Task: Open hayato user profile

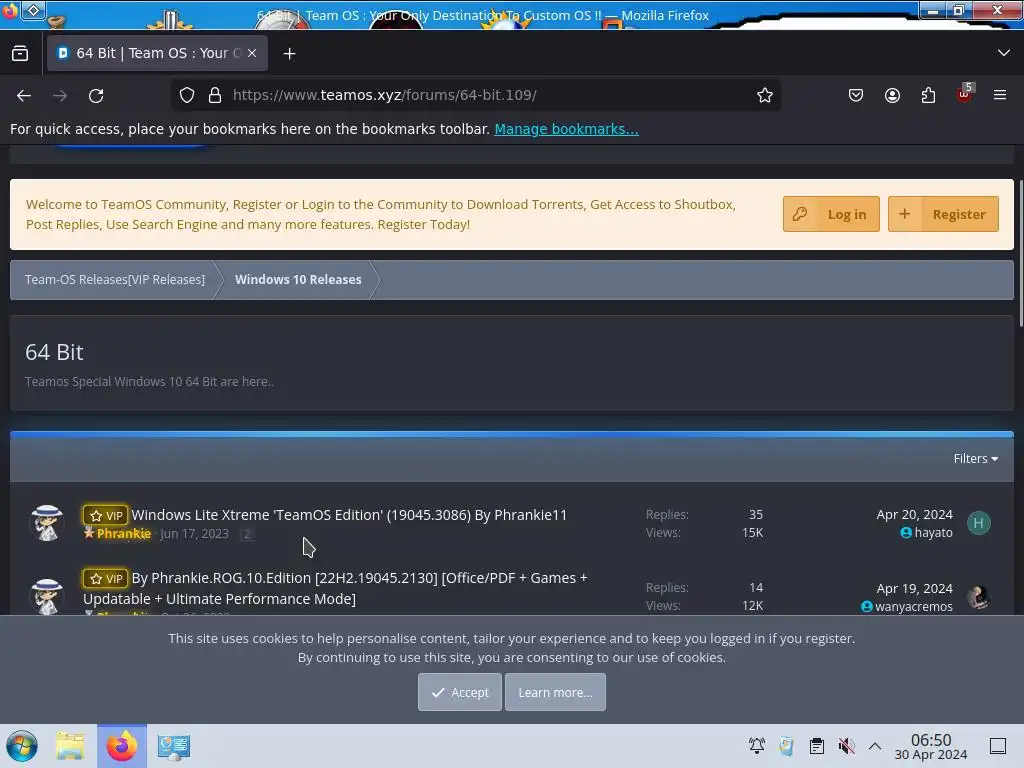Action: coord(933,533)
